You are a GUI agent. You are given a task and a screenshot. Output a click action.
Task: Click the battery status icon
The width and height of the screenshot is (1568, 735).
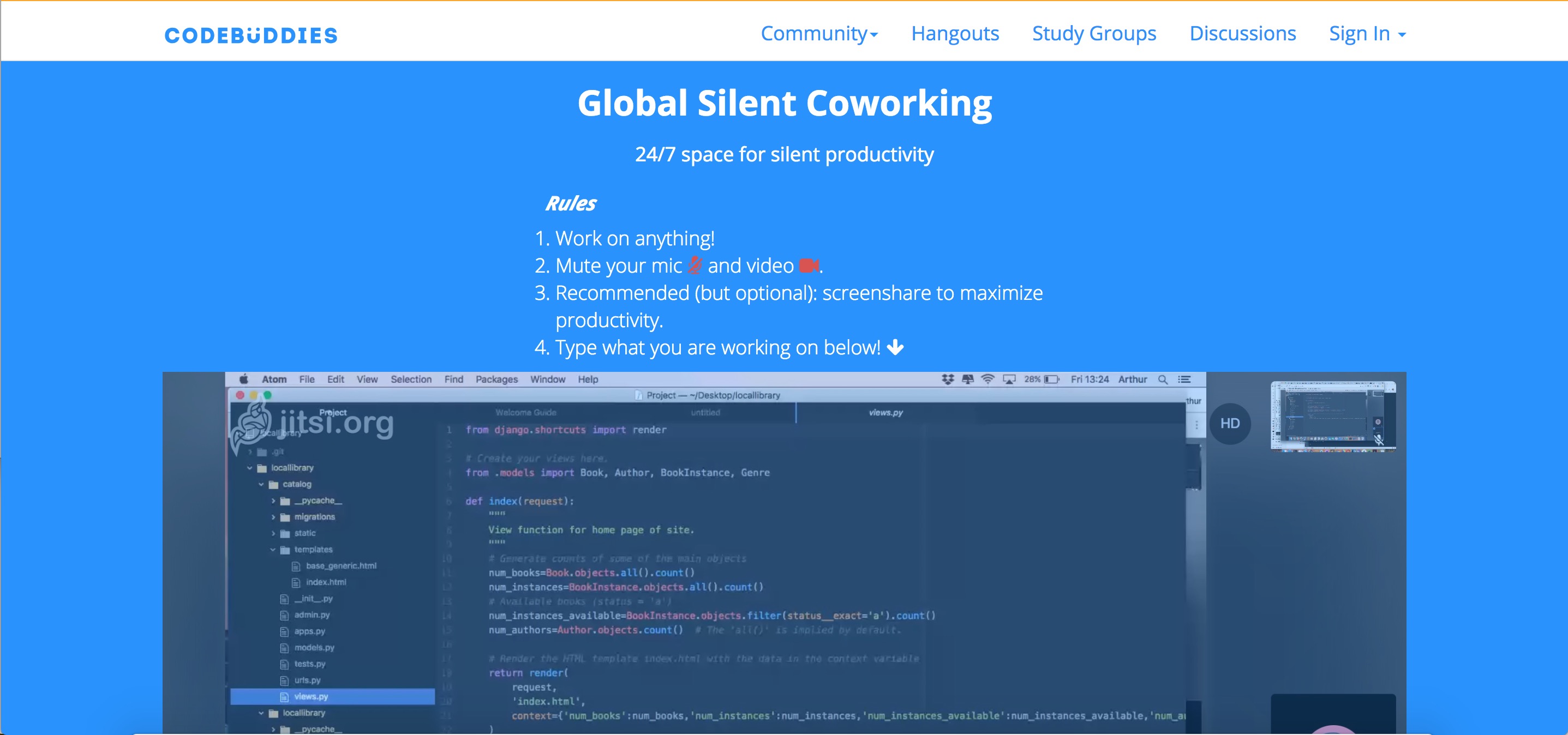(x=1051, y=379)
